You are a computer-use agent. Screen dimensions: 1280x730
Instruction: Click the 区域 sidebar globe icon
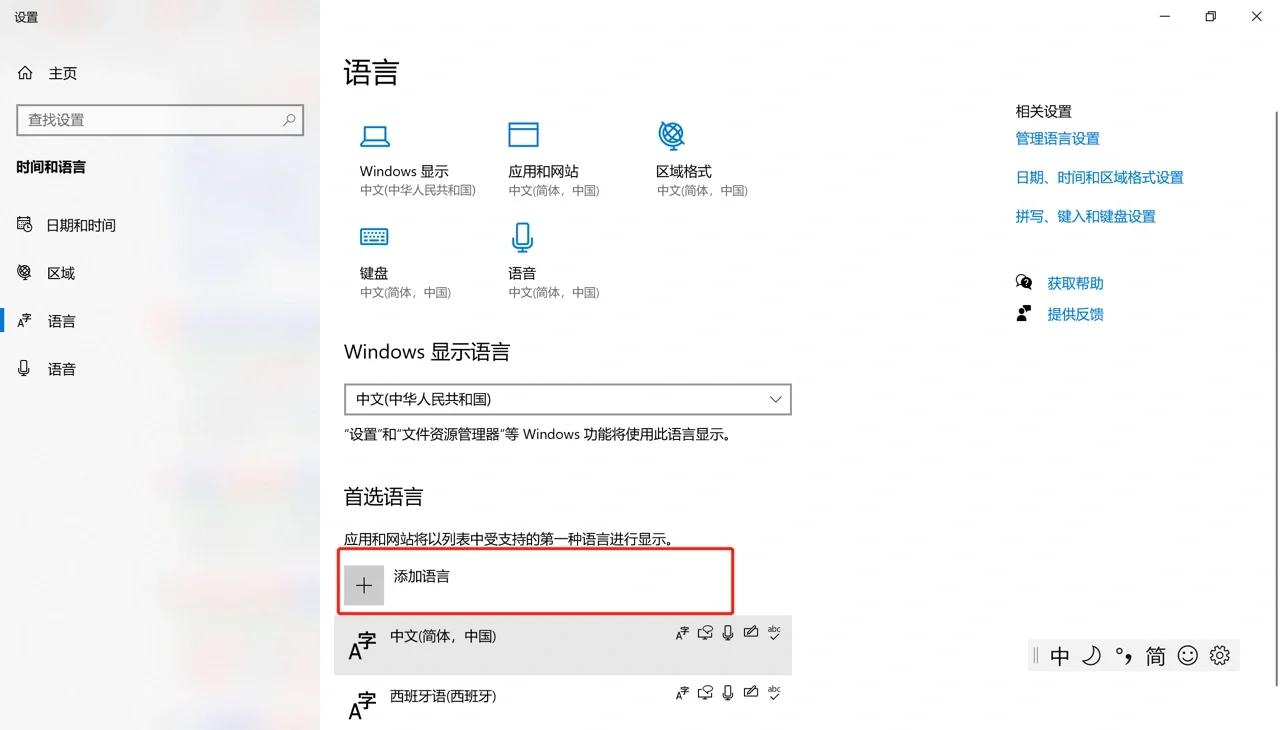click(25, 272)
